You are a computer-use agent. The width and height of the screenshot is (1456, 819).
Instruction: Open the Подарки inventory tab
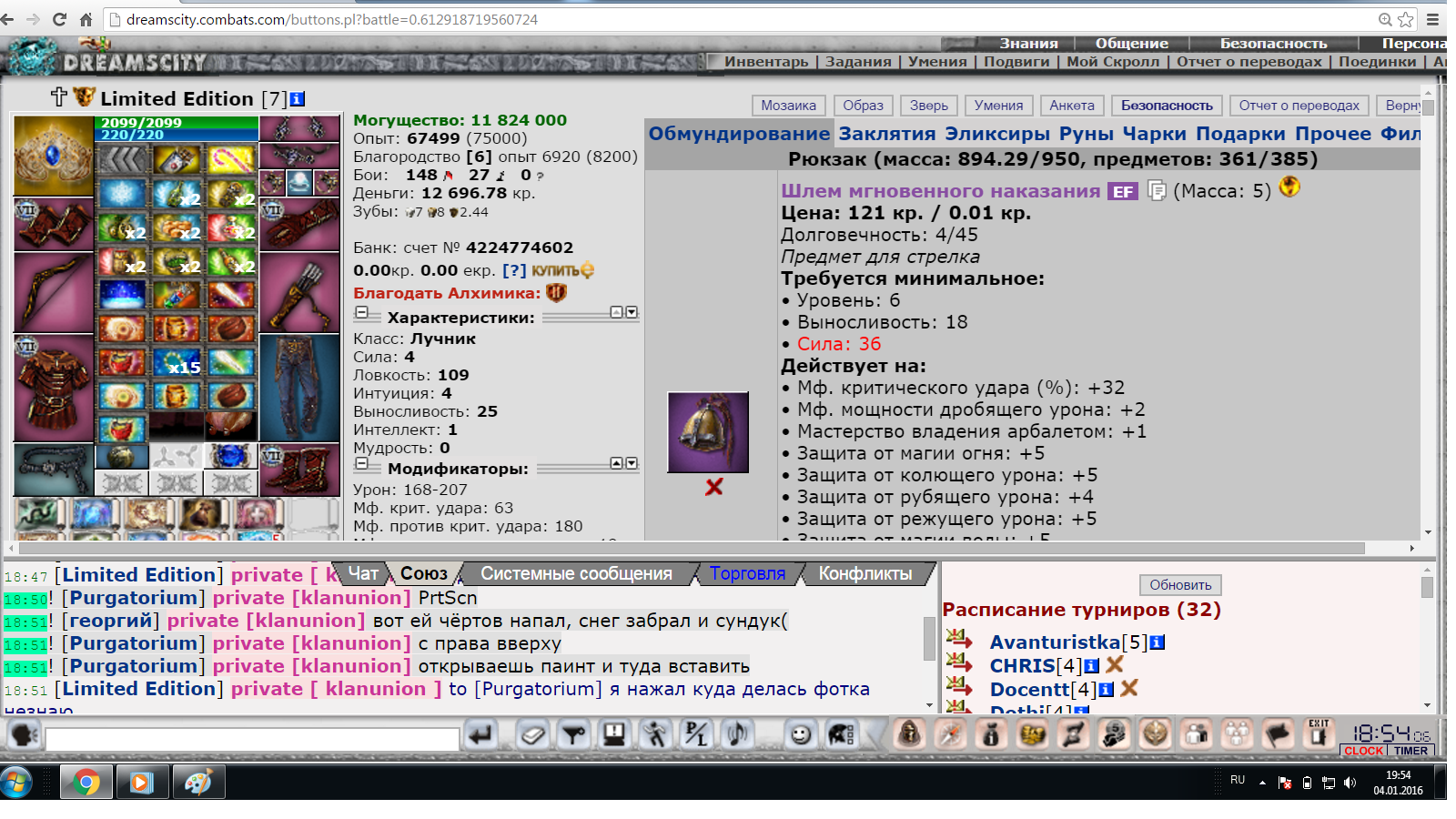(1240, 134)
